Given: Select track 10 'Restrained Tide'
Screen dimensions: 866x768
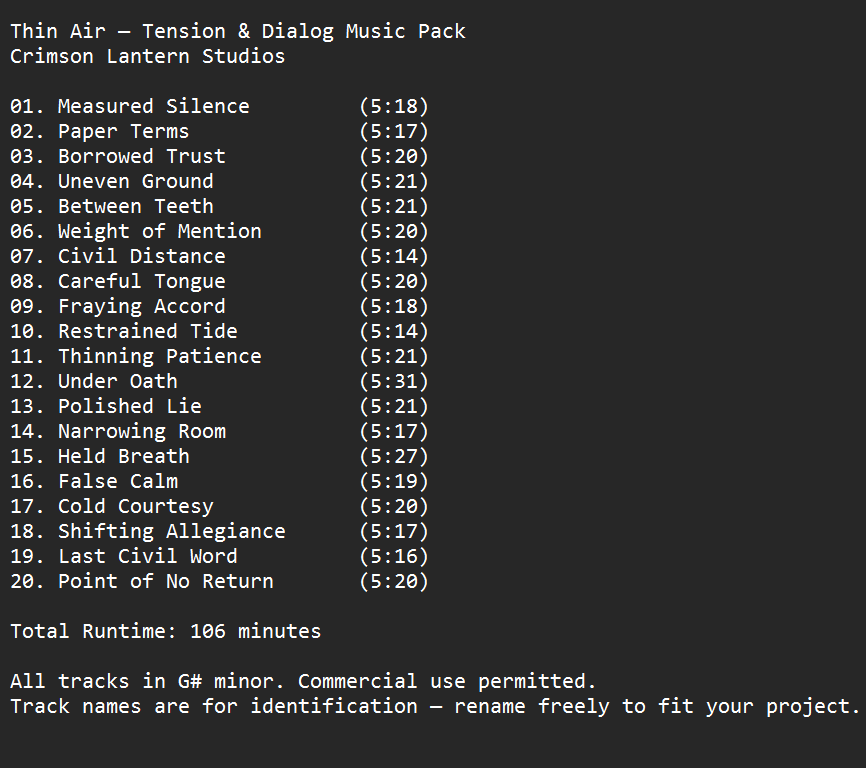Looking at the screenshot, I should pyautogui.click(x=147, y=331).
